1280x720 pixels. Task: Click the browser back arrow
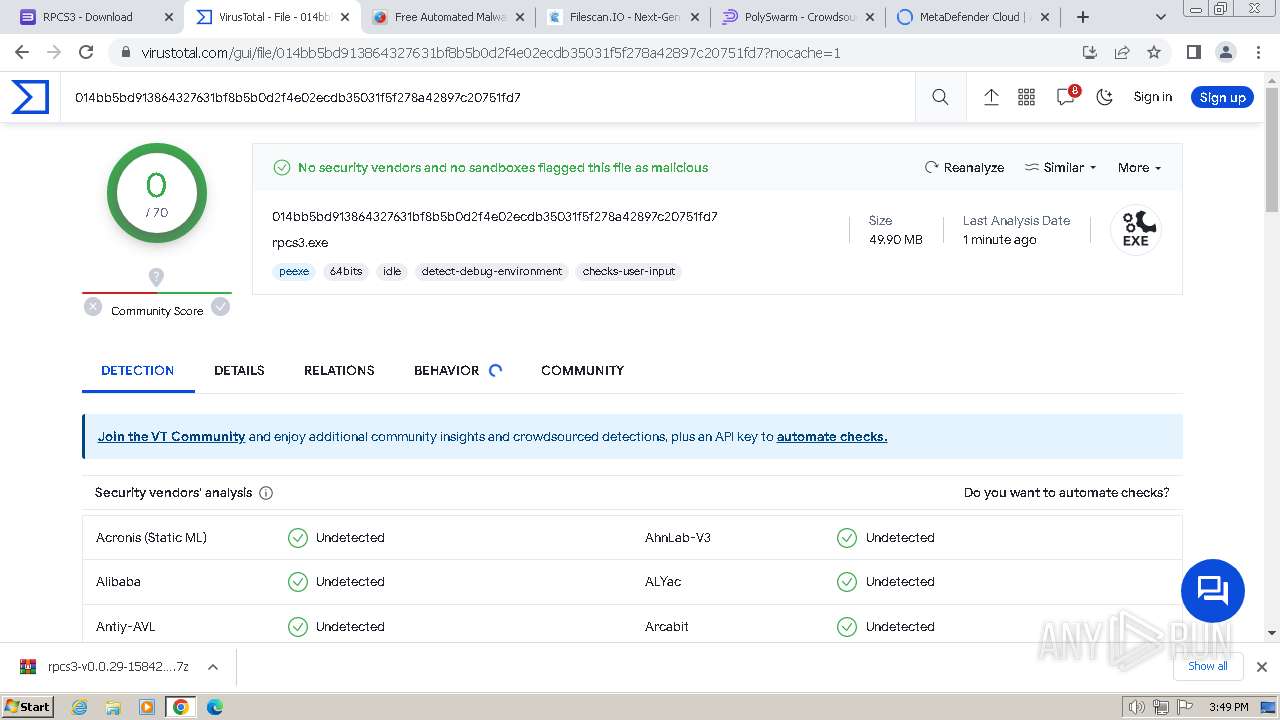point(22,52)
